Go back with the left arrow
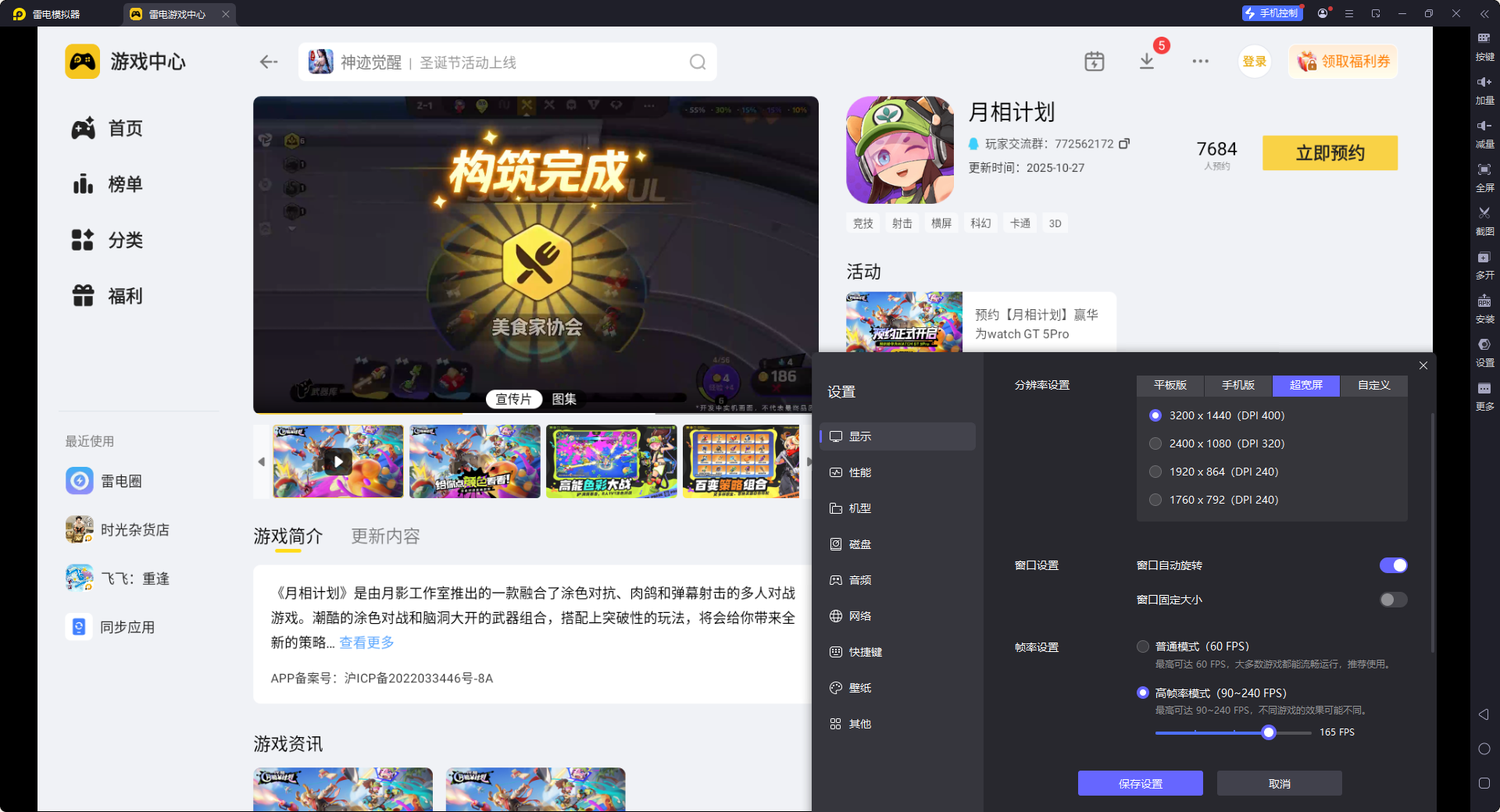 [x=269, y=62]
